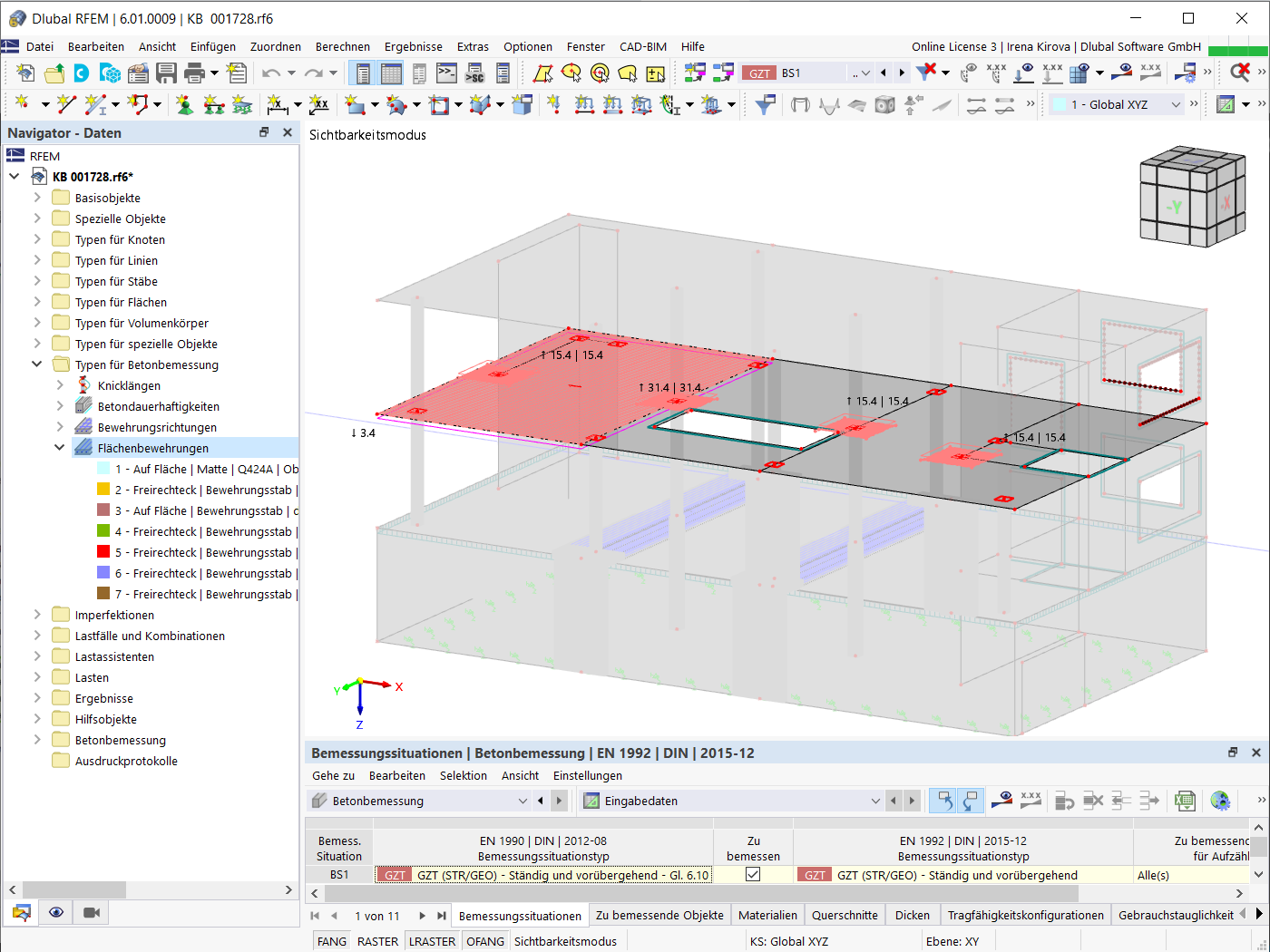Click the new solid tool icon
The height and width of the screenshot is (952, 1270).
pyautogui.click(x=480, y=105)
